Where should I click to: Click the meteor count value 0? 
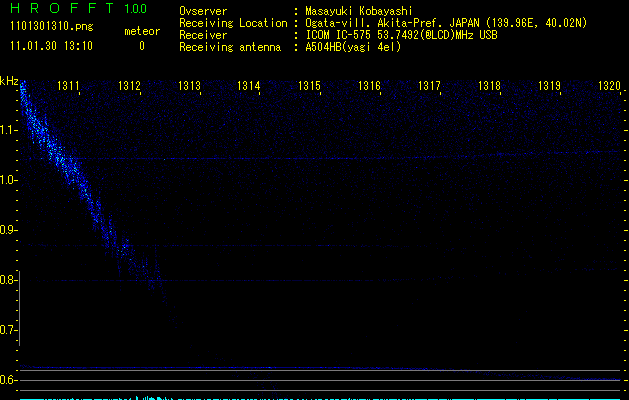(x=142, y=46)
